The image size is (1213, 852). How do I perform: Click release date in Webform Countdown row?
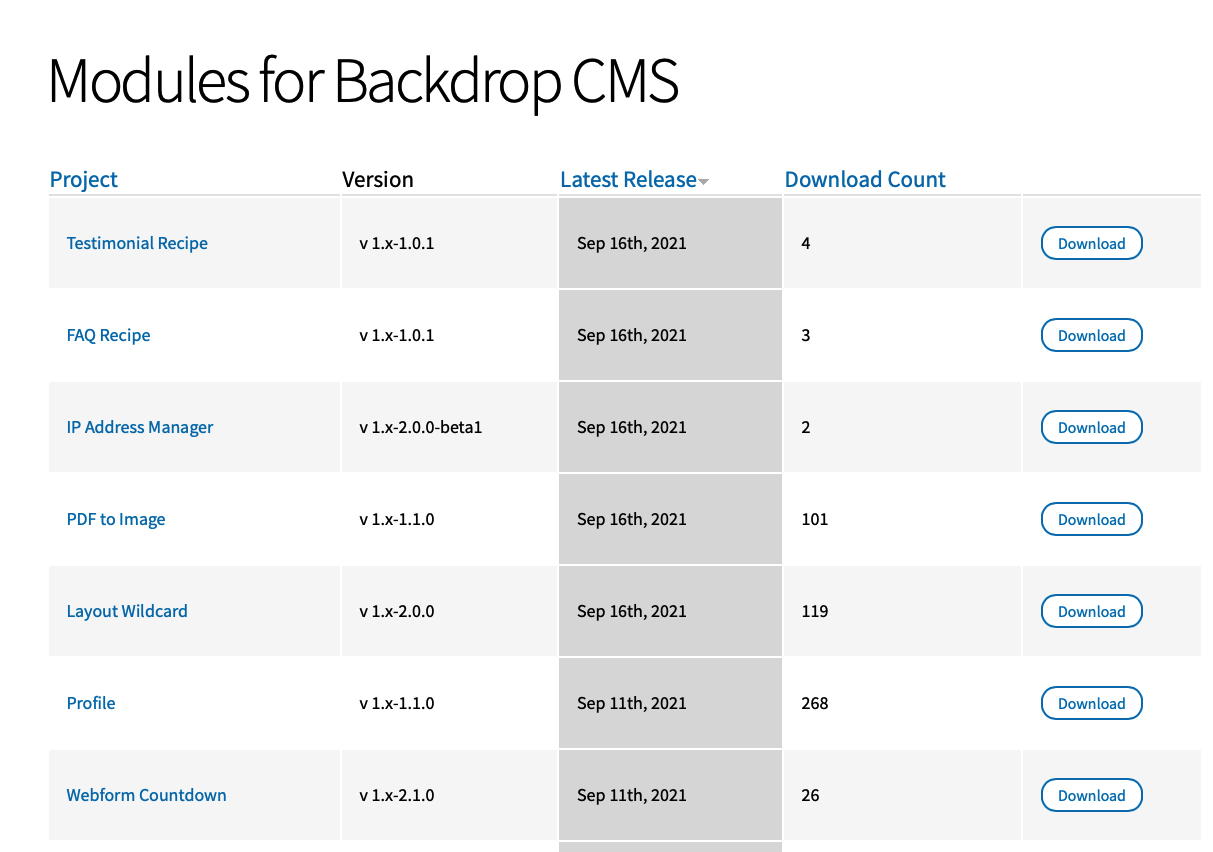(632, 795)
